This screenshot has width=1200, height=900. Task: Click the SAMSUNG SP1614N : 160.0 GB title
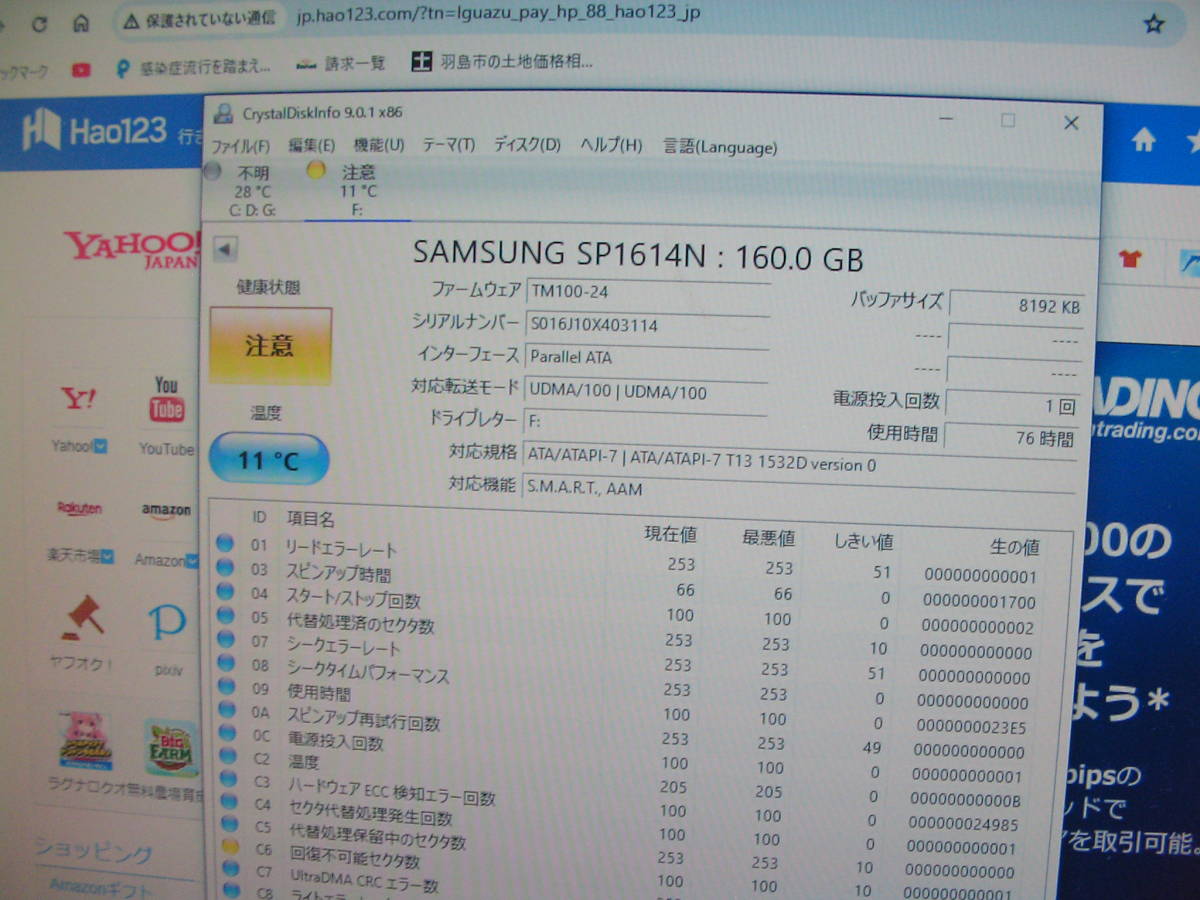click(638, 255)
